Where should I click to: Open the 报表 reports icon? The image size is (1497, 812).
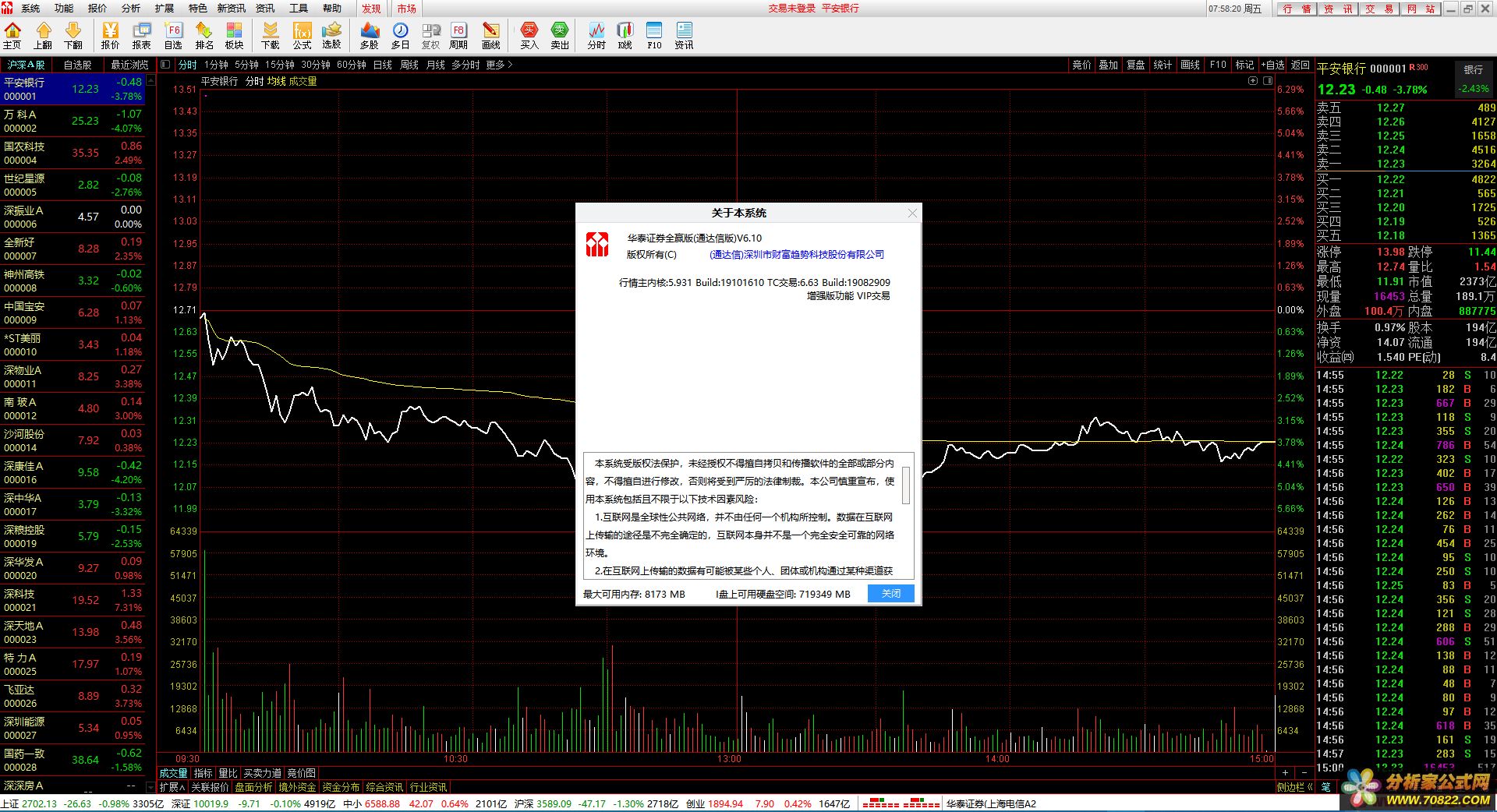click(142, 36)
